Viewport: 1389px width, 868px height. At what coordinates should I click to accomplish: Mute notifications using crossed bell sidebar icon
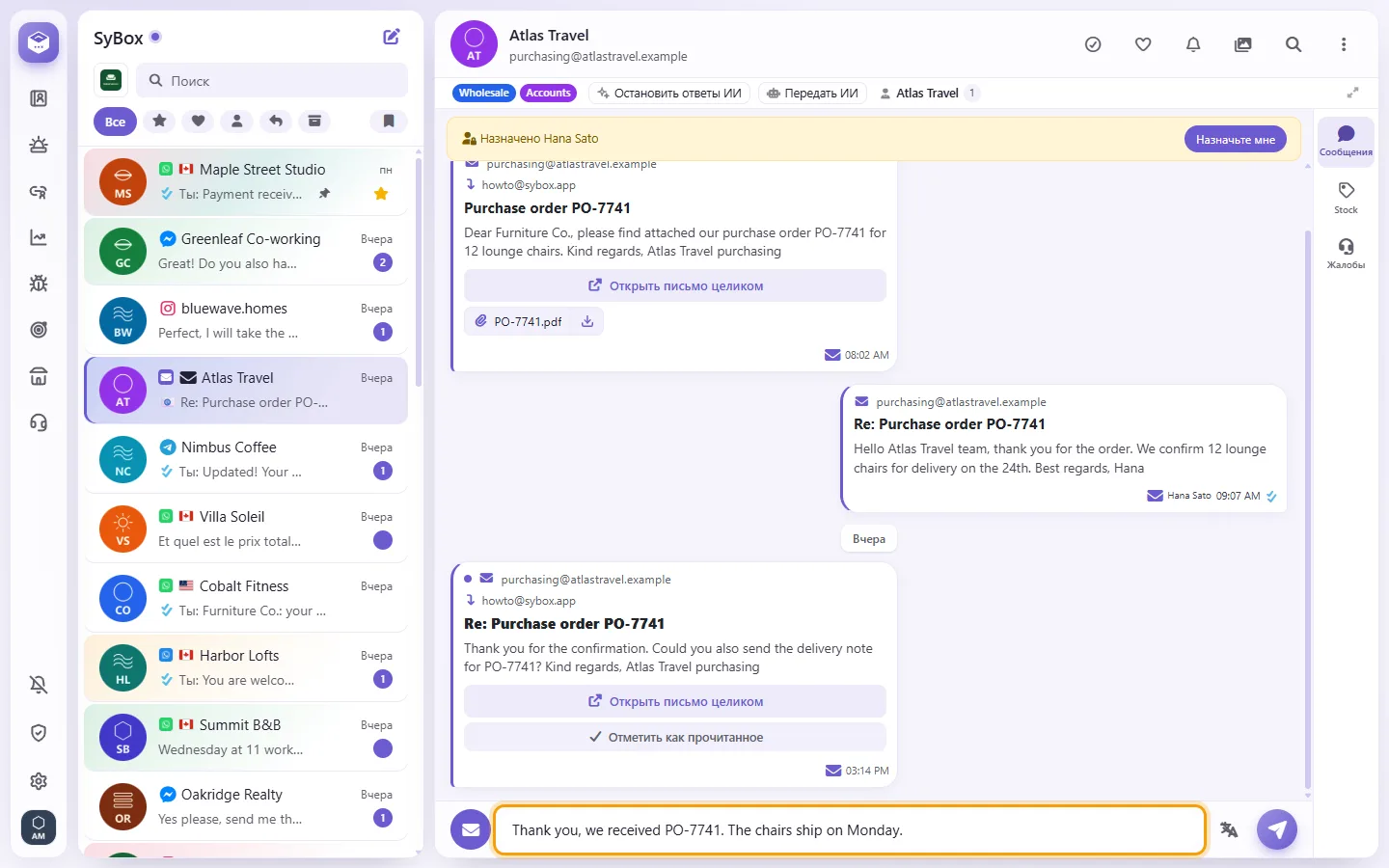point(39,685)
